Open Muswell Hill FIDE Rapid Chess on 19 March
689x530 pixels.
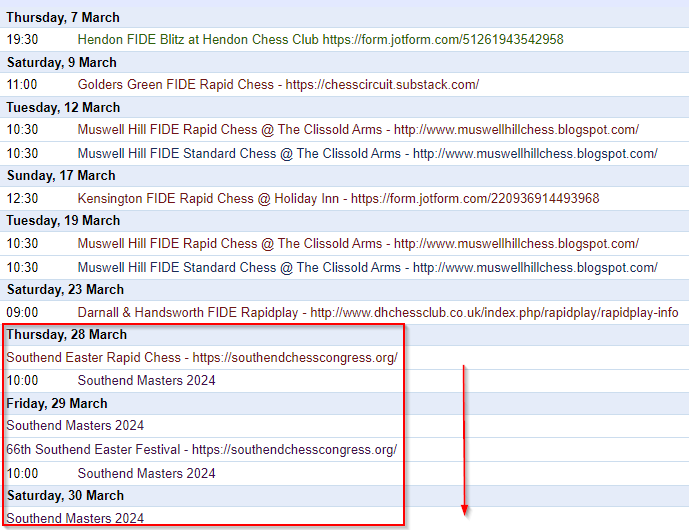[x=358, y=243]
